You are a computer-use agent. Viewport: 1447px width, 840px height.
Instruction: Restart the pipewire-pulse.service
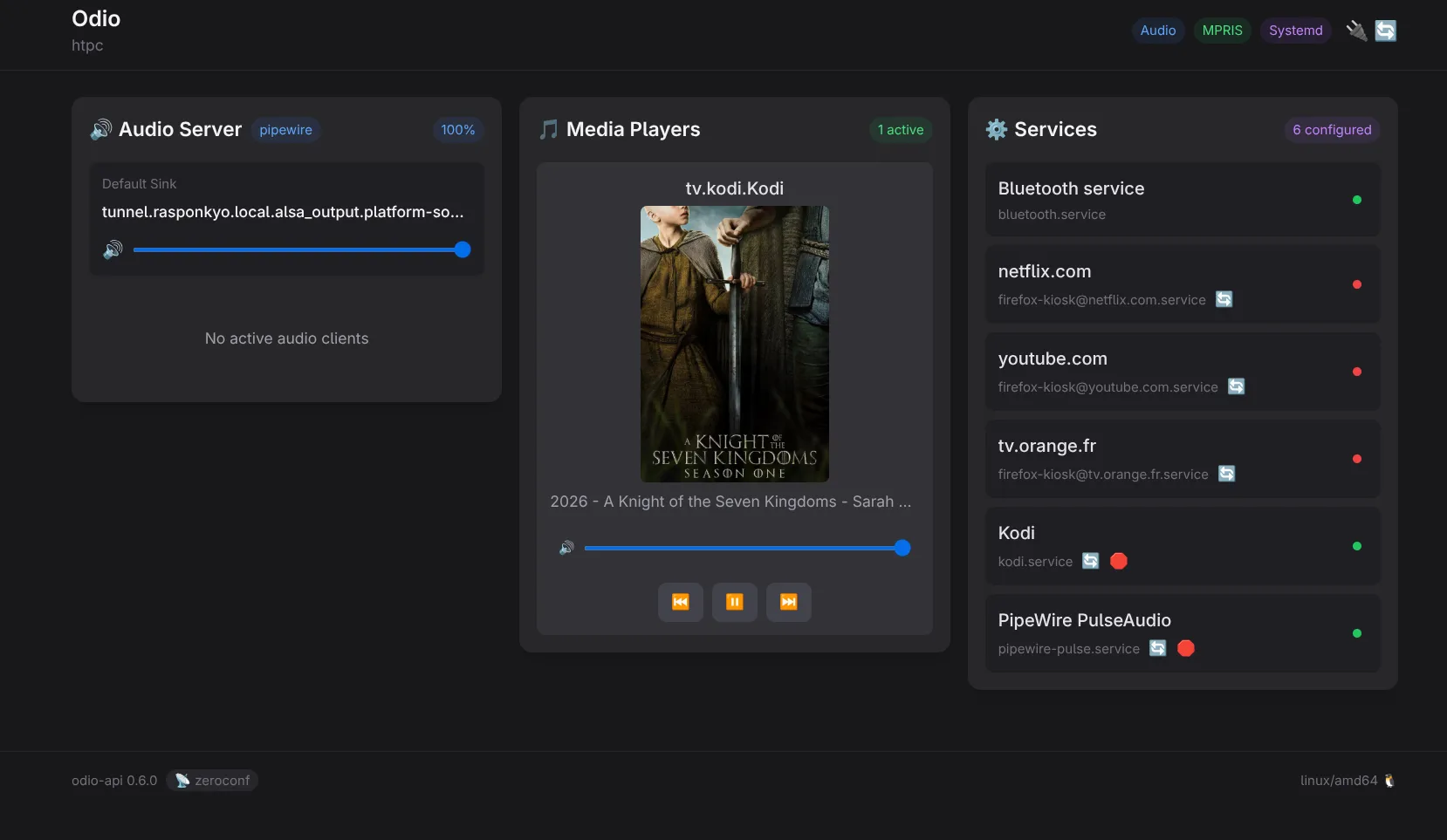tap(1156, 648)
